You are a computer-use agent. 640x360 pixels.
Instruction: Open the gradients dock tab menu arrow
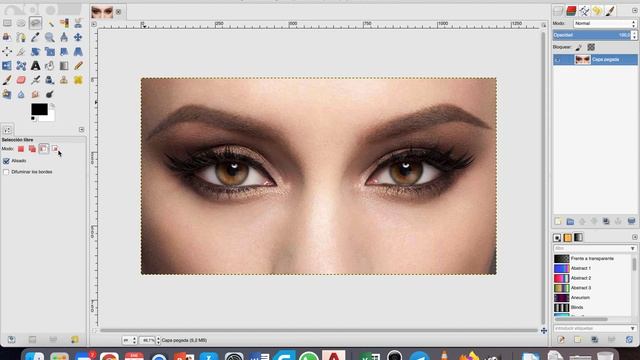(635, 237)
